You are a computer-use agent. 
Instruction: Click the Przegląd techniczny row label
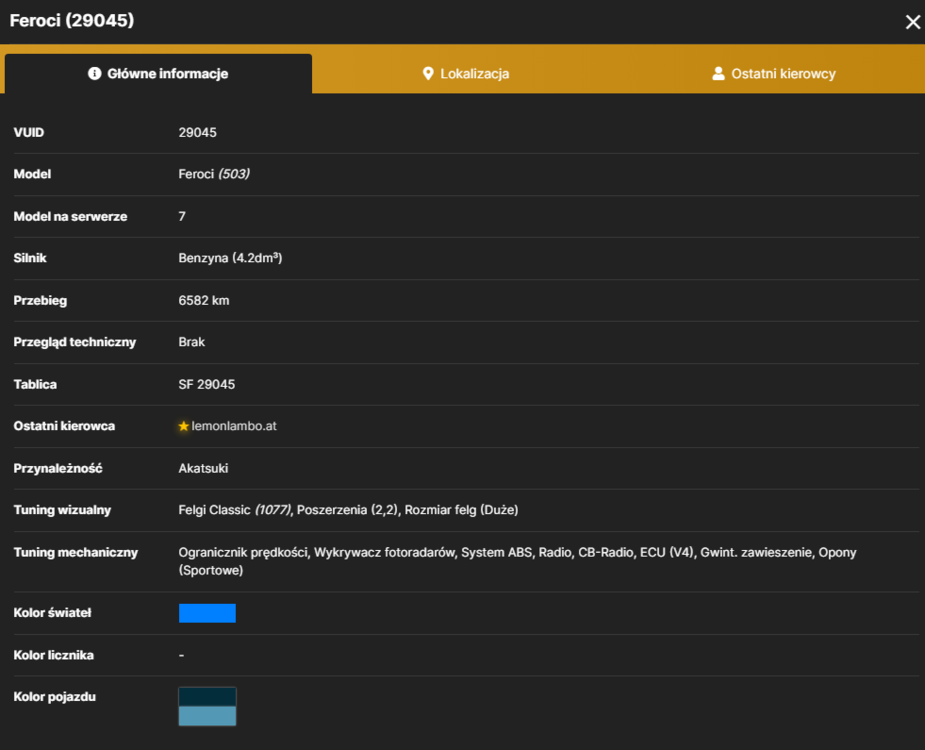click(x=75, y=342)
